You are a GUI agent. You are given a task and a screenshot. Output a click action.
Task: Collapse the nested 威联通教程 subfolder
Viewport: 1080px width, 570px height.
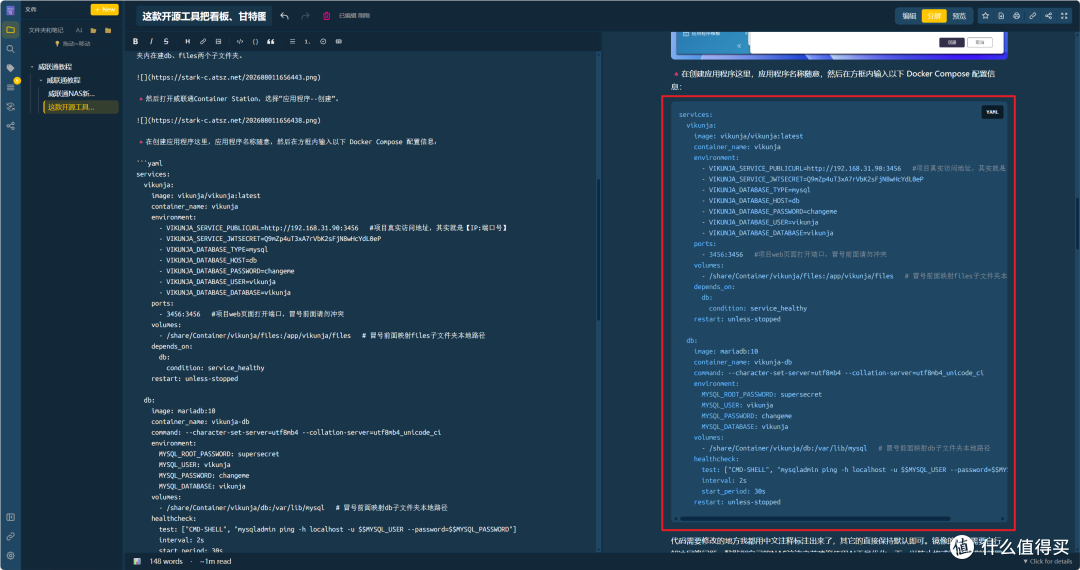(41, 80)
